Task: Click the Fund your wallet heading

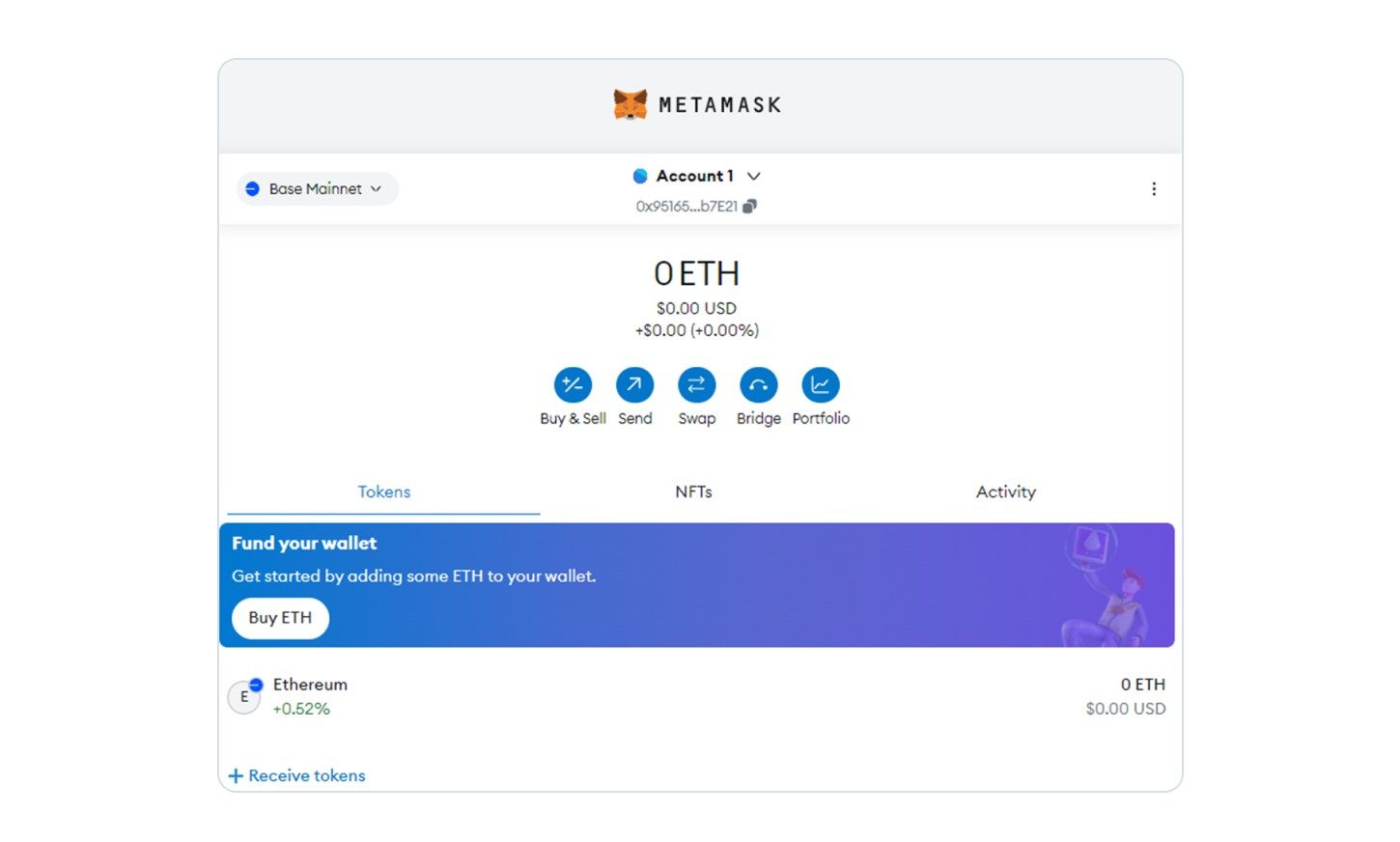Action: pyautogui.click(x=304, y=544)
